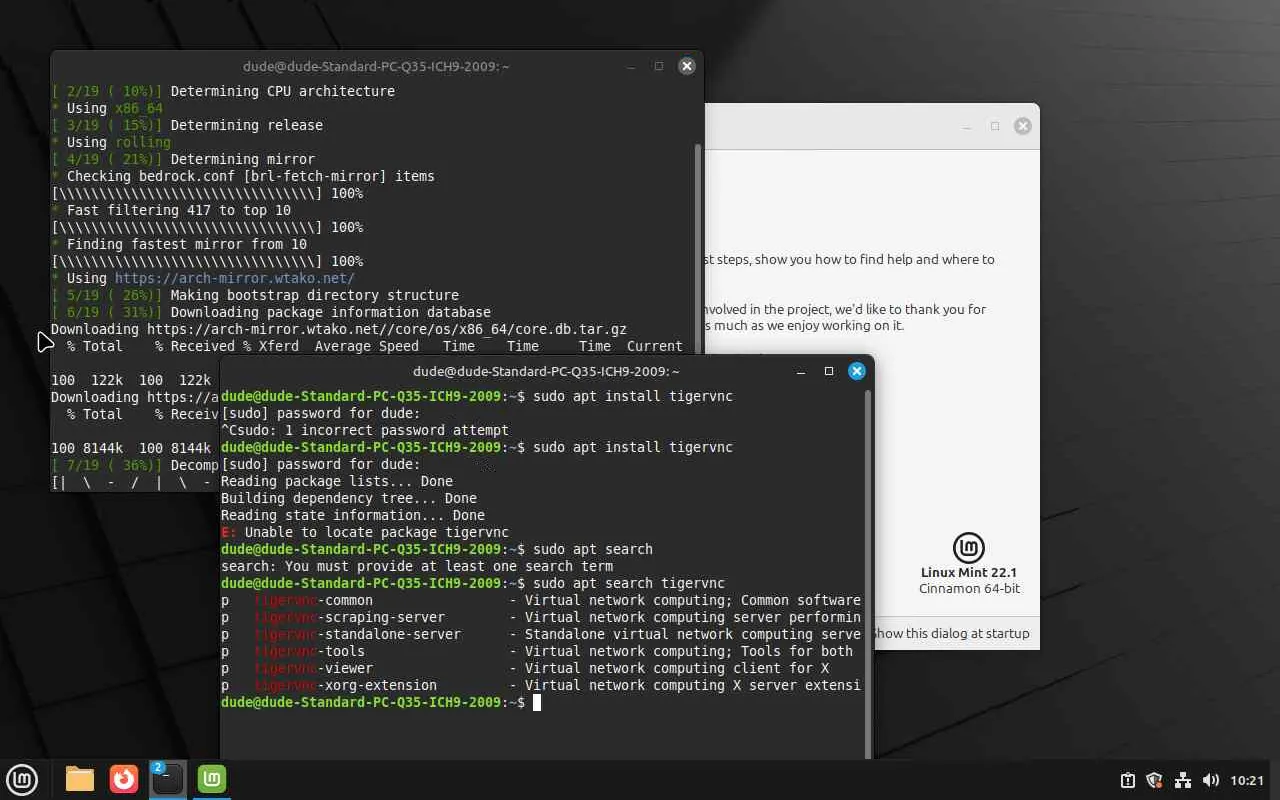Click the 'sudo apt search tigervnc' command
The width and height of the screenshot is (1280, 800).
[x=629, y=583]
